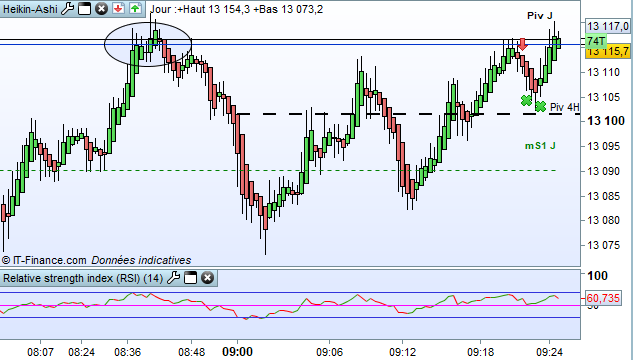Click the RSI panel window icon
The image size is (633, 360).
[x=190, y=278]
